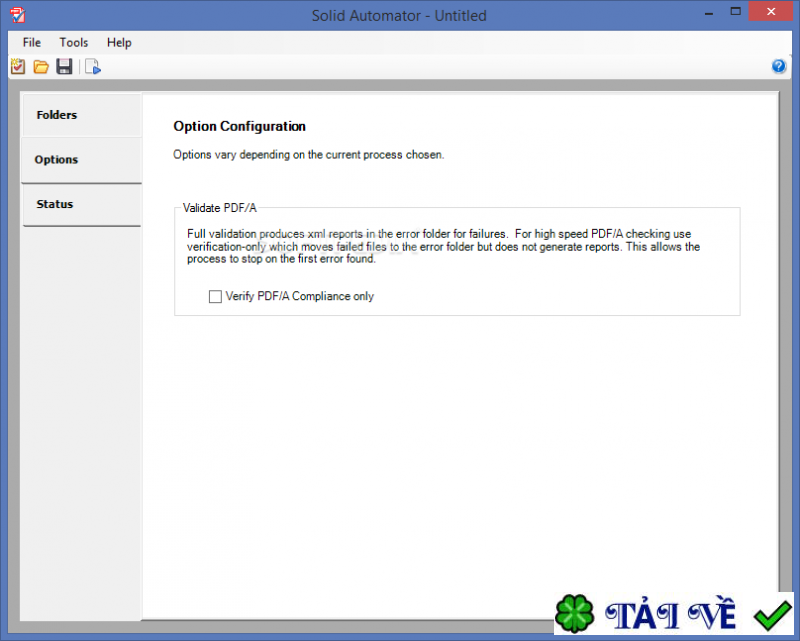This screenshot has height=641, width=800.
Task: Select the Options tab
Action: coord(82,160)
